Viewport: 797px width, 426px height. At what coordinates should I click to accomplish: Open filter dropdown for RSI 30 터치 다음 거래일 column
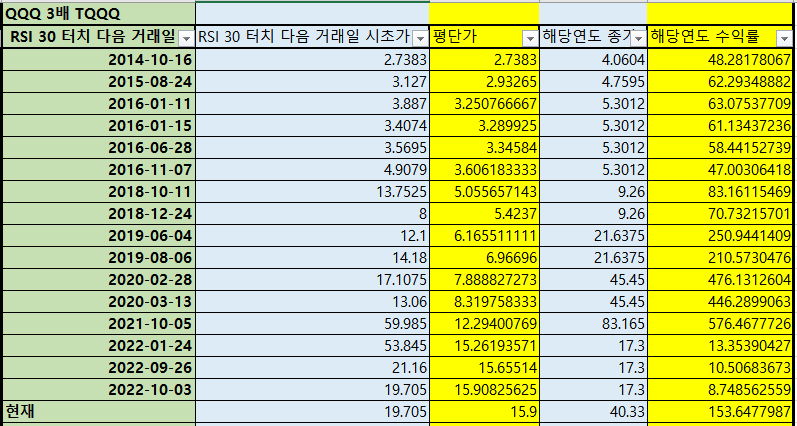click(187, 38)
